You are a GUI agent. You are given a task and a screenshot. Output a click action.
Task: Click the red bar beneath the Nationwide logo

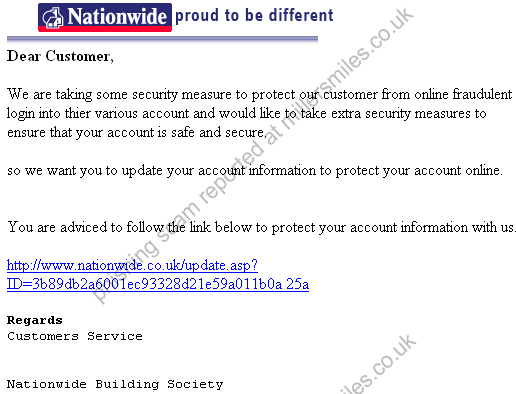(105, 29)
